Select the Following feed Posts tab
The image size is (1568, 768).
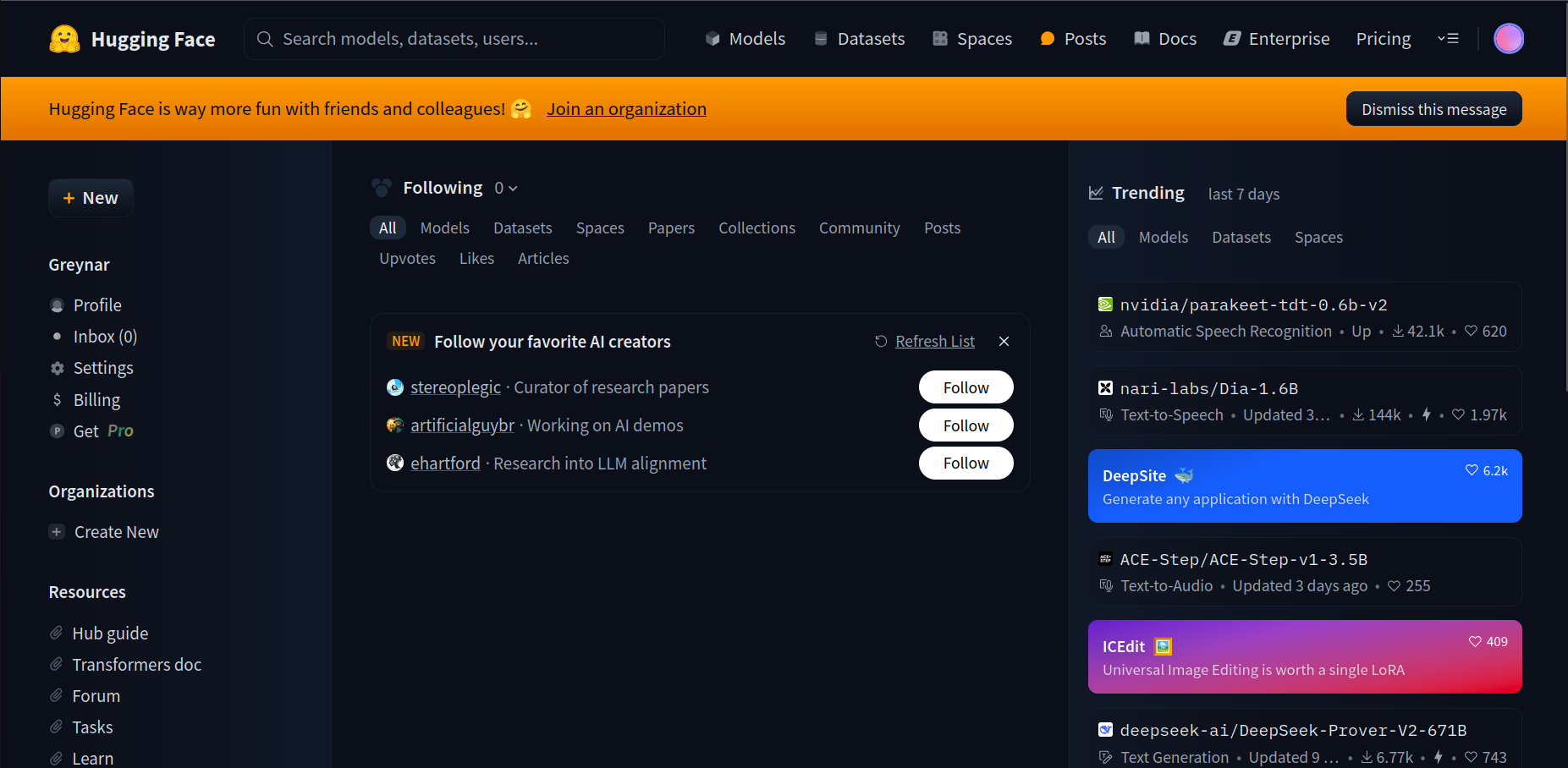click(x=942, y=228)
